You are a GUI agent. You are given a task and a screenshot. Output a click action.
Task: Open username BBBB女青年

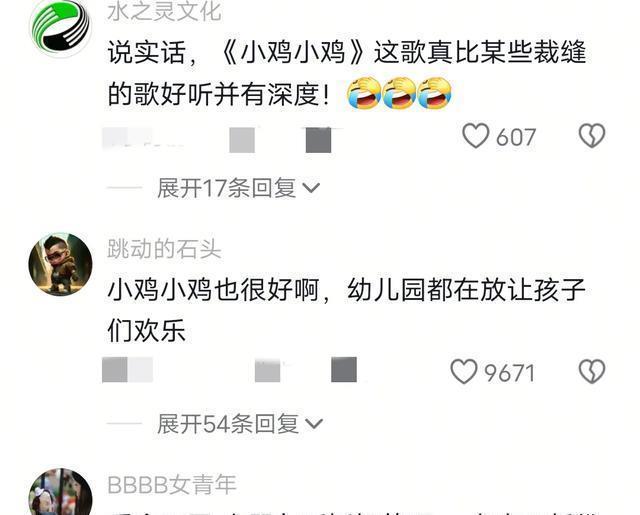coord(172,485)
